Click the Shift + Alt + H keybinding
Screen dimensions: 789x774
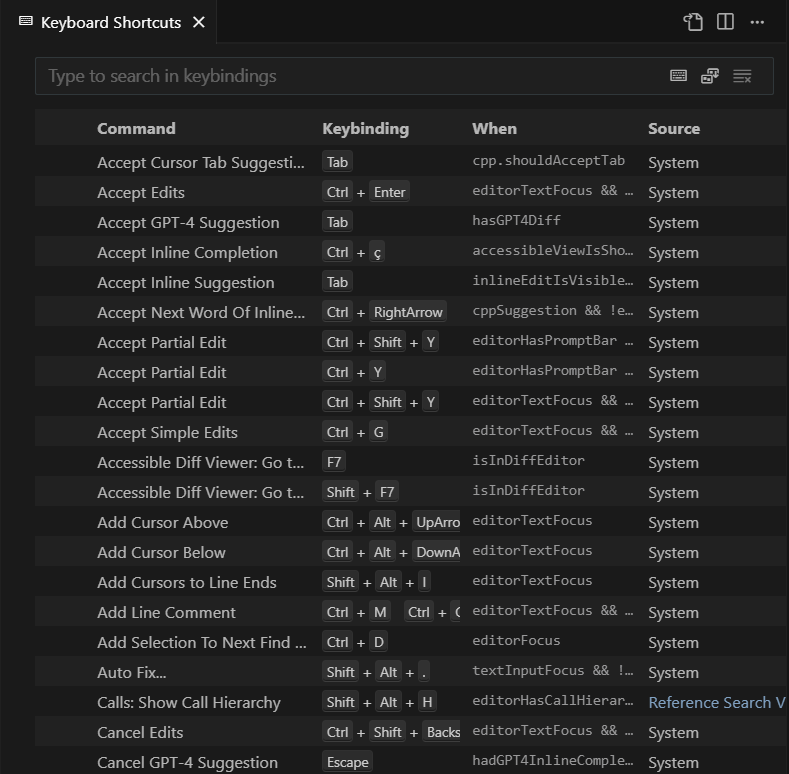click(379, 702)
